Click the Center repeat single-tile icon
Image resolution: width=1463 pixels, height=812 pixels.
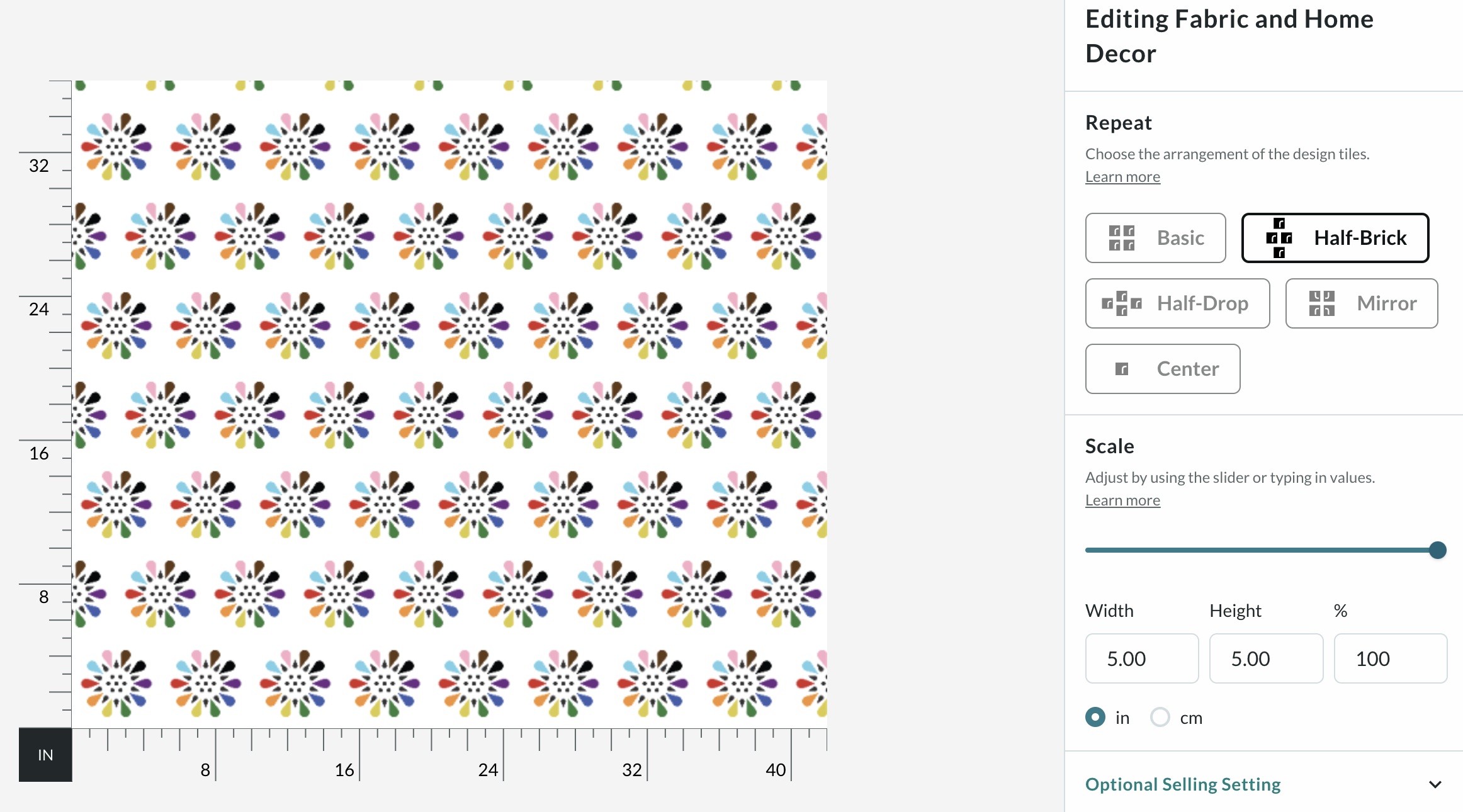pyautogui.click(x=1121, y=369)
